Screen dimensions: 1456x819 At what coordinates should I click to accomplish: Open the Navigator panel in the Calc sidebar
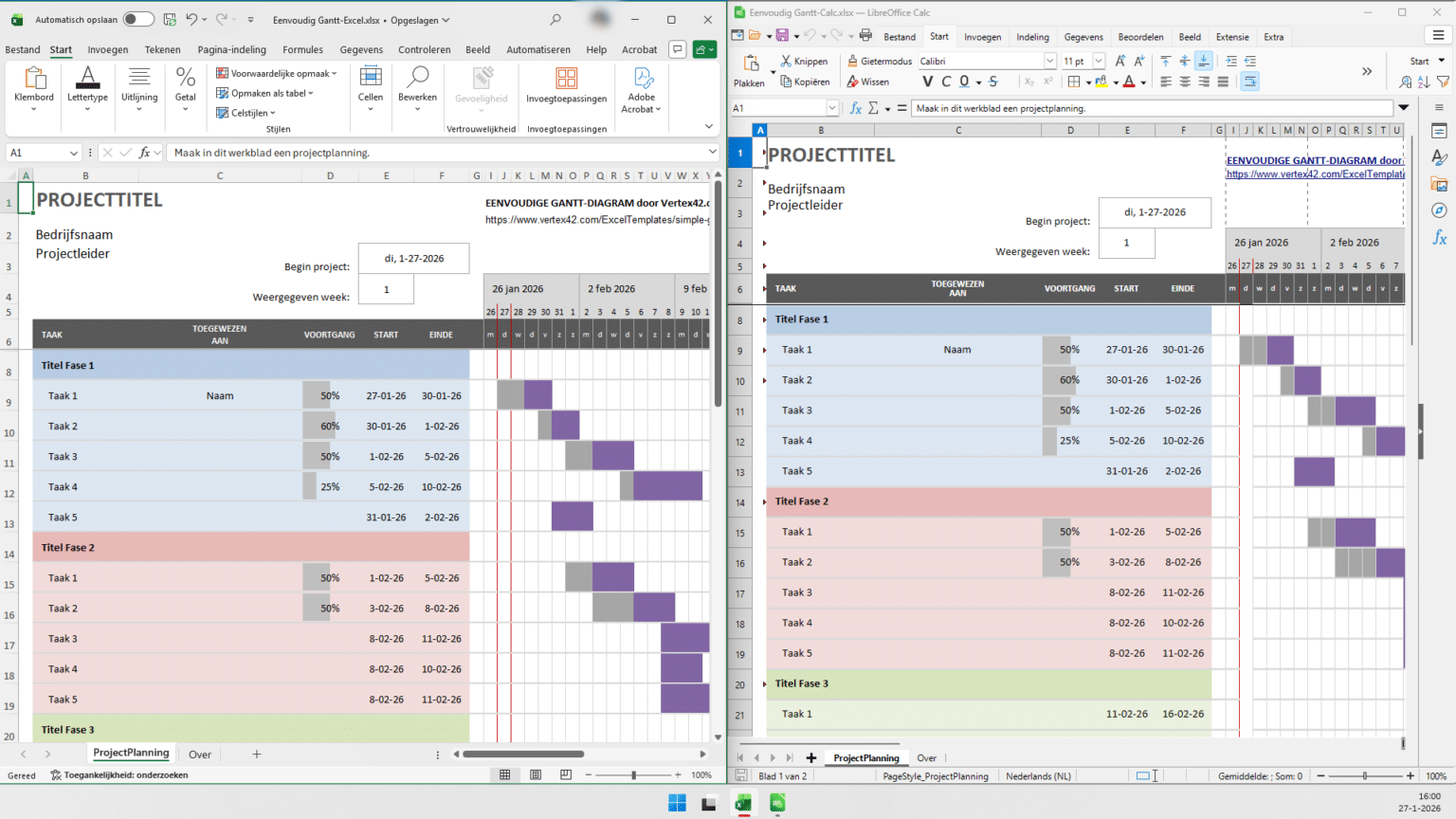coord(1441,210)
